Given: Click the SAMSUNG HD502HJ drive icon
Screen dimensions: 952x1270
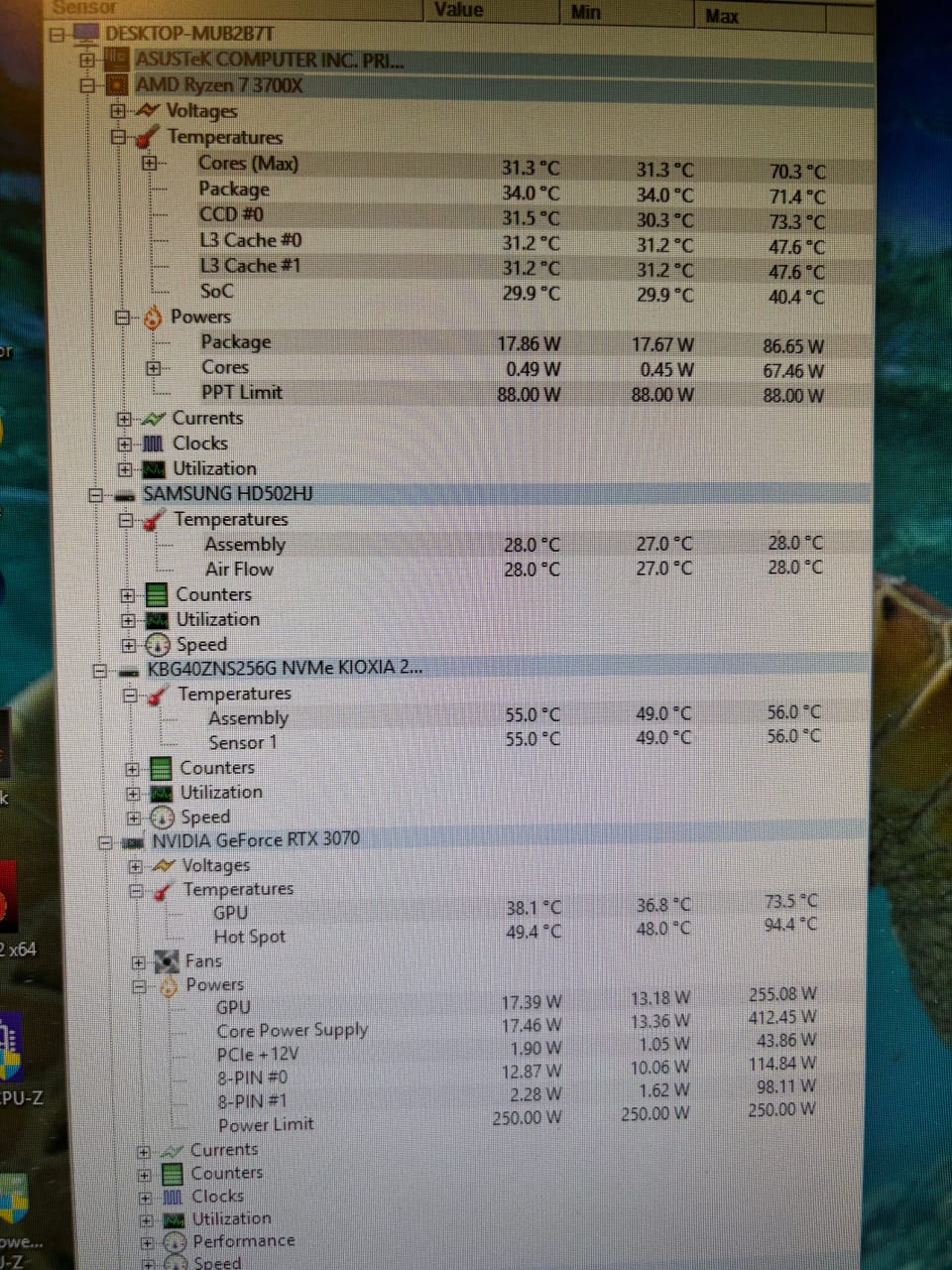Looking at the screenshot, I should [x=124, y=495].
